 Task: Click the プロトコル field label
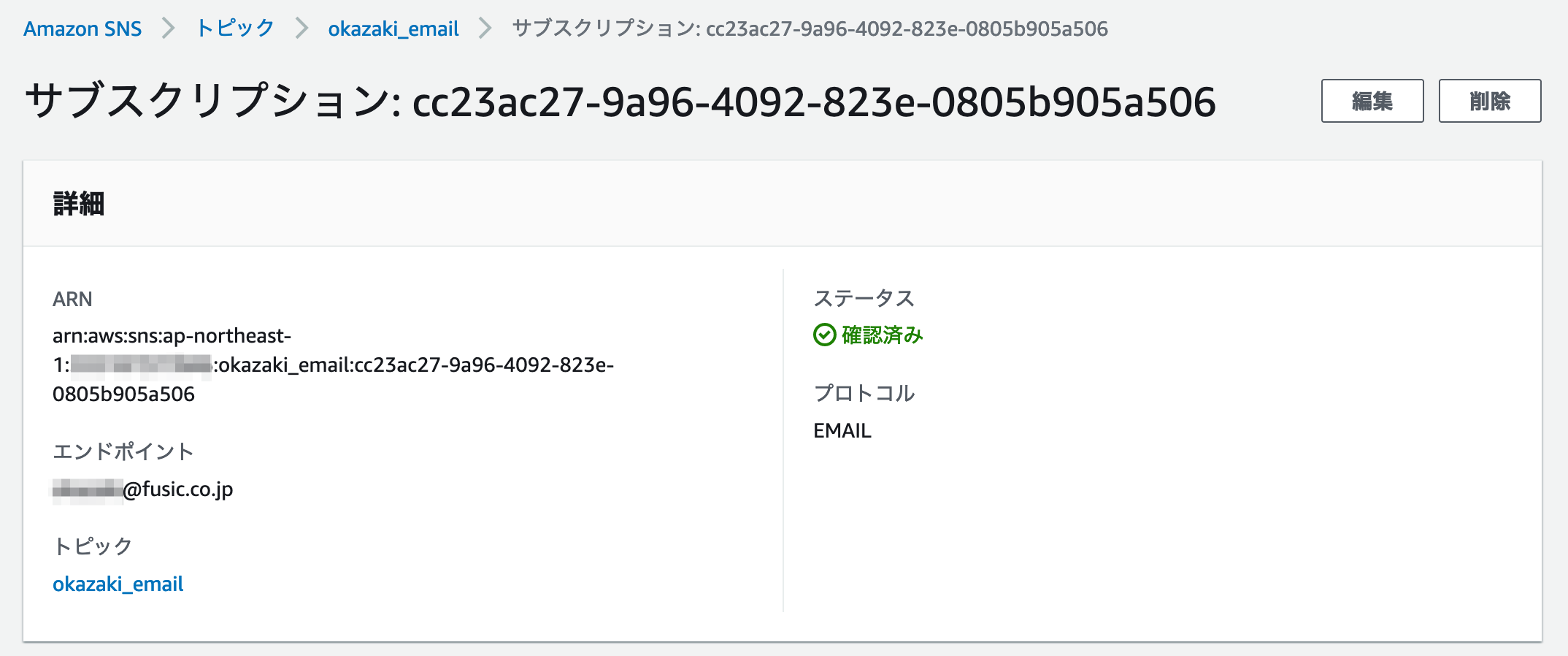point(864,393)
